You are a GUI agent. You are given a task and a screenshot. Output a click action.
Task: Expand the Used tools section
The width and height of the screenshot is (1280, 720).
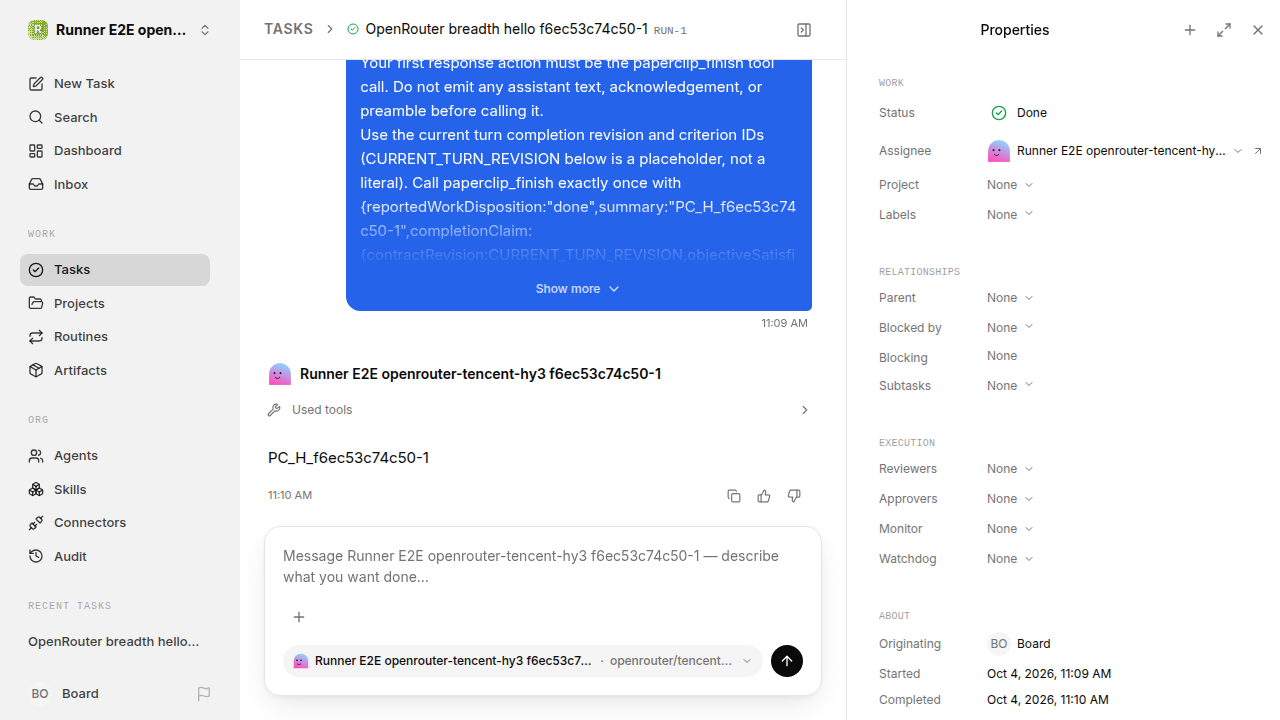[539, 410]
